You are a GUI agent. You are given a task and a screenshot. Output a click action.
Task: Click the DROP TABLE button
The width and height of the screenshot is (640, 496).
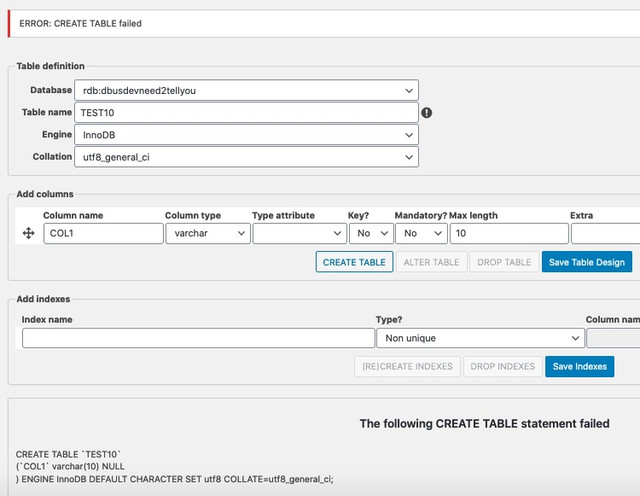click(504, 262)
